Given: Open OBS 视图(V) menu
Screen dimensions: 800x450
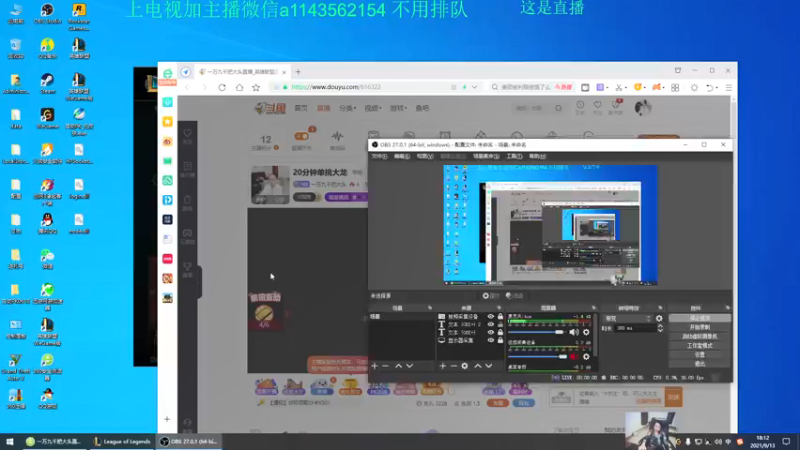Looking at the screenshot, I should click(425, 156).
